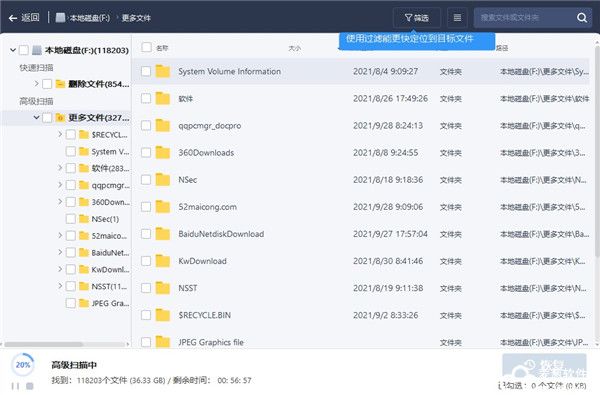Viewport: 600px width, 395px height.
Task: Click the 本地磁盘(F:) breadcrumb item
Action: click(x=90, y=18)
